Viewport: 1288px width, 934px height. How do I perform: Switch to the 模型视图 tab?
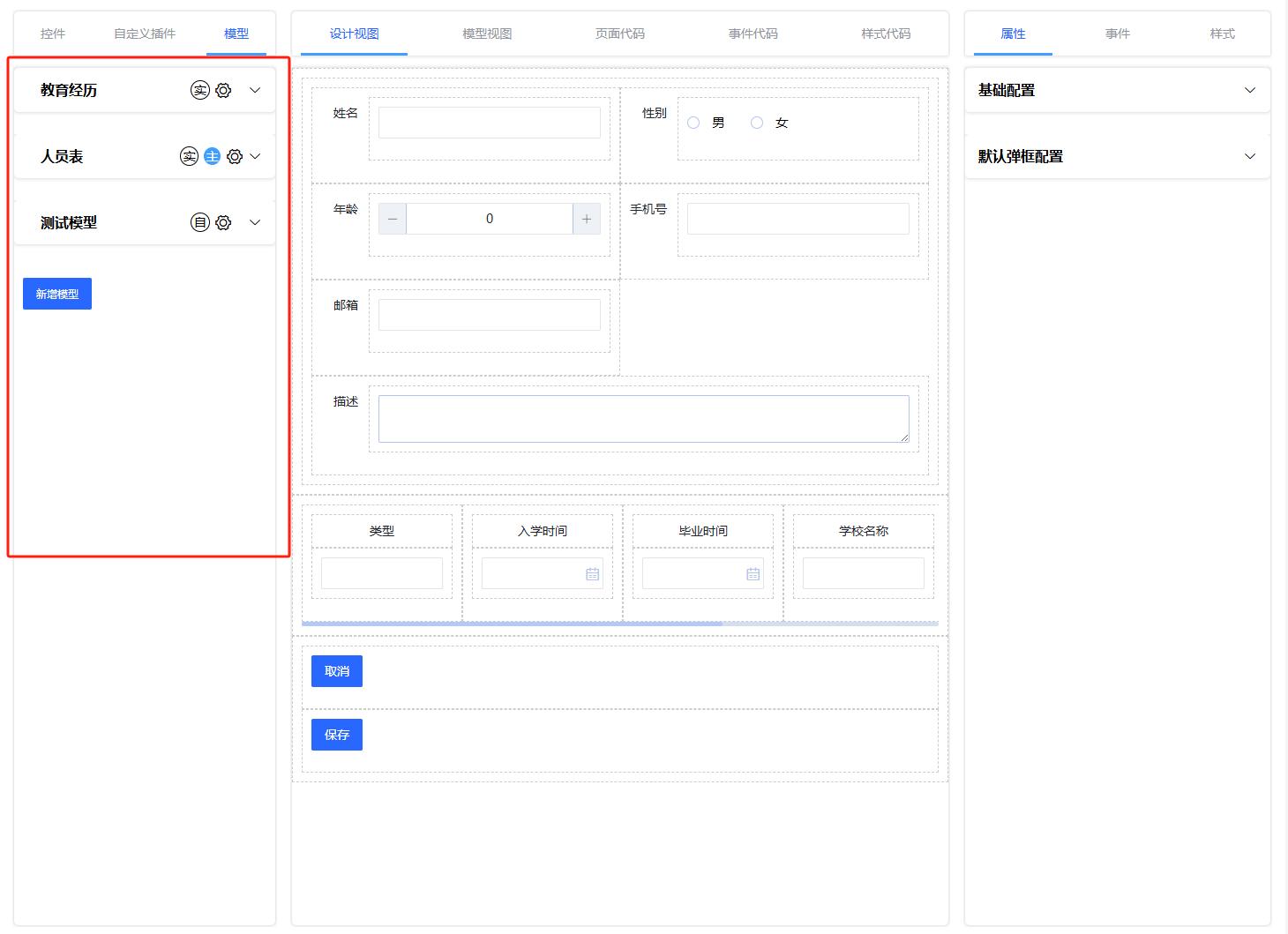(x=487, y=34)
